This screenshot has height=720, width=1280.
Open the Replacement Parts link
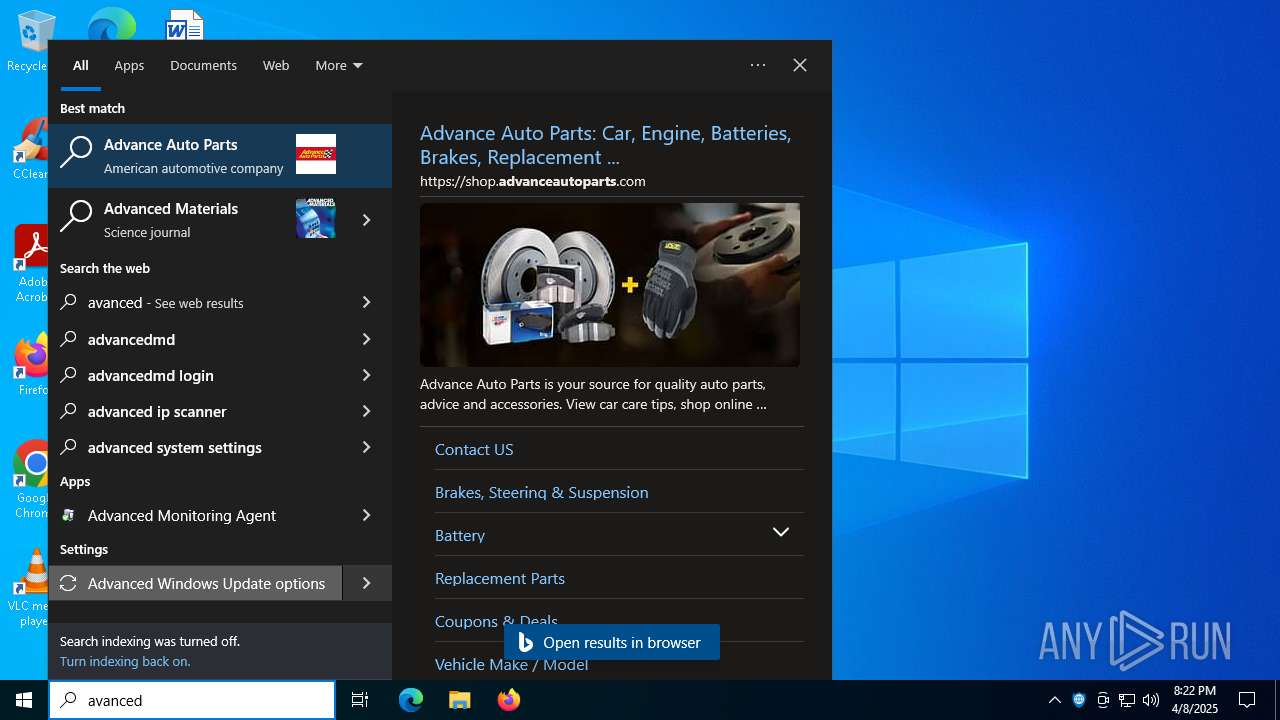pos(500,578)
